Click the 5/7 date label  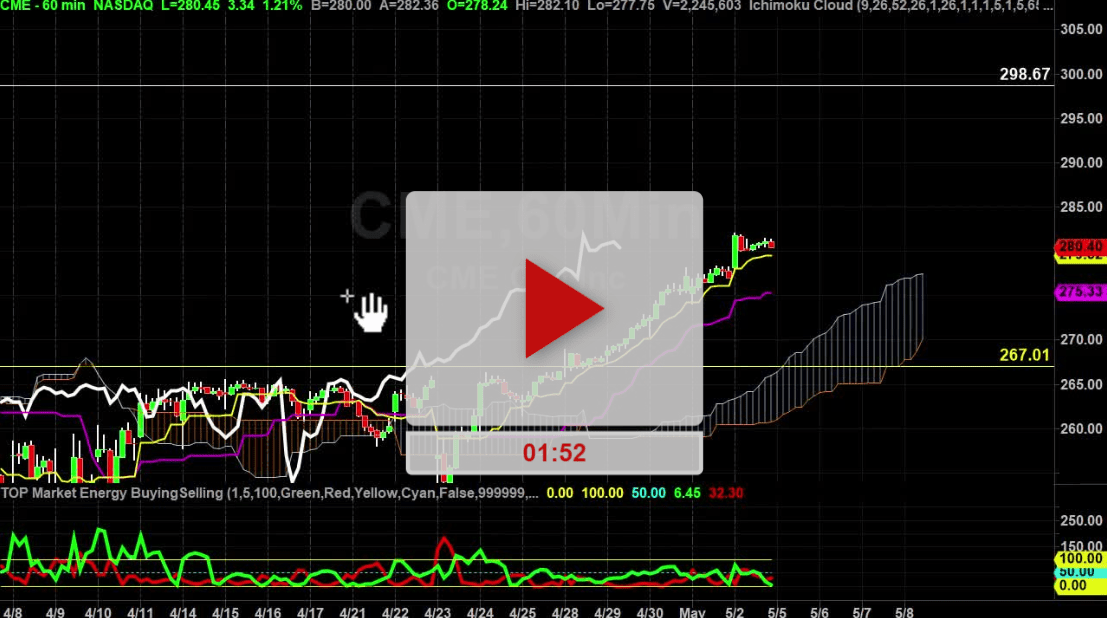tap(862, 612)
